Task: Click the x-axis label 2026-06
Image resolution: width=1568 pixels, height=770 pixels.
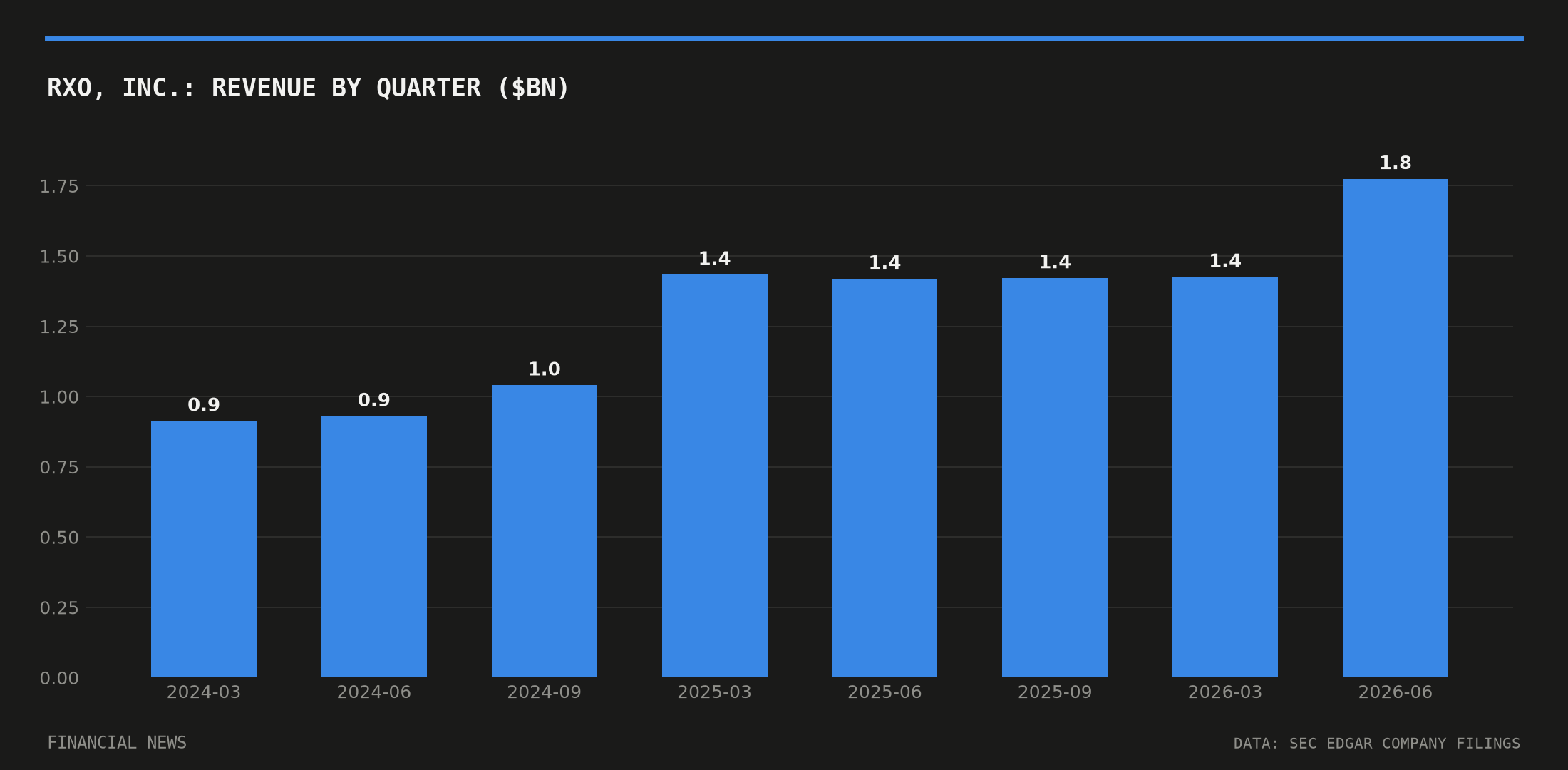Action: [1396, 692]
